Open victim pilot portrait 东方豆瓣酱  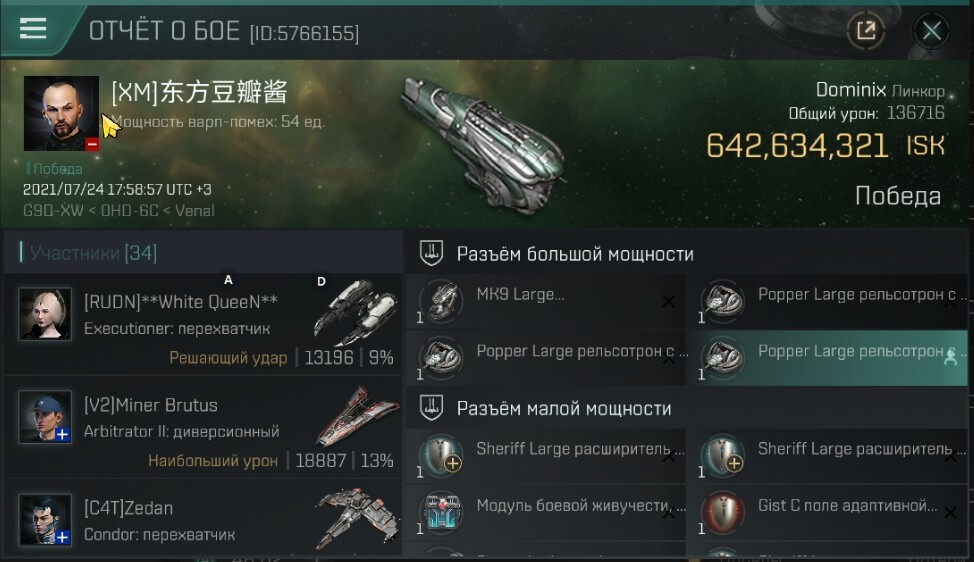pos(61,113)
